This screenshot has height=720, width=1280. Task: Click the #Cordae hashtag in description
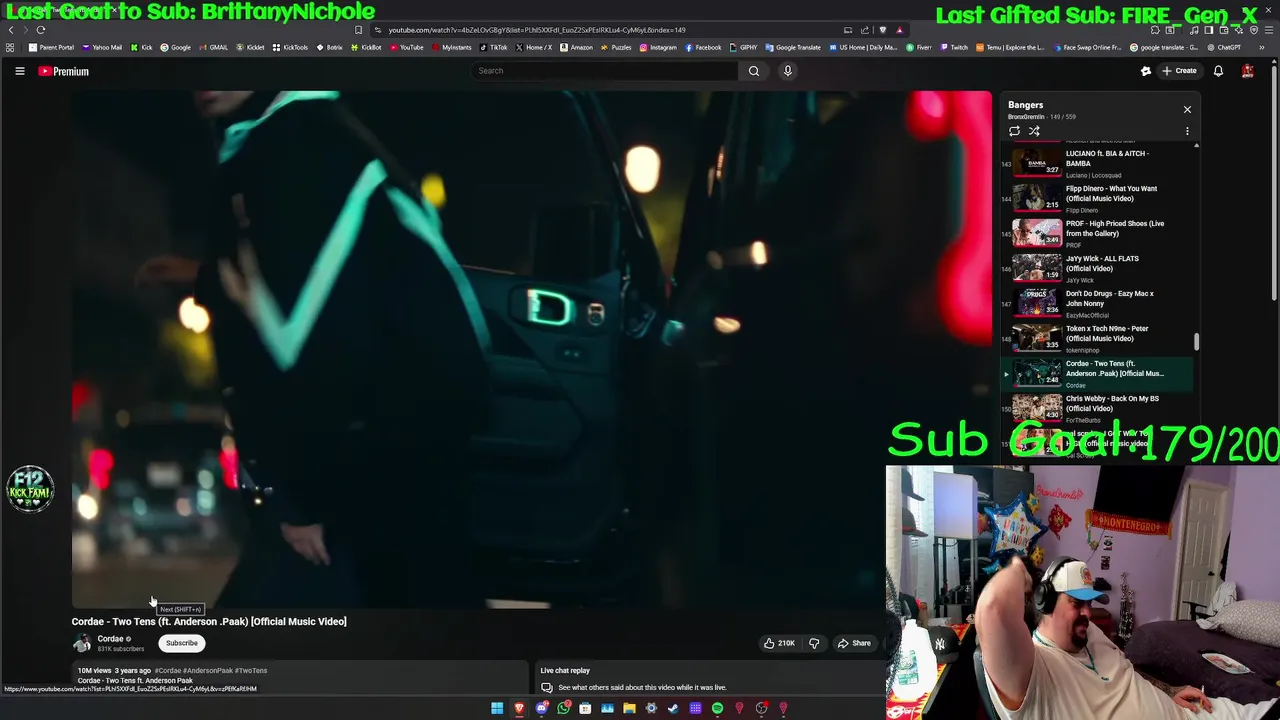tap(168, 670)
